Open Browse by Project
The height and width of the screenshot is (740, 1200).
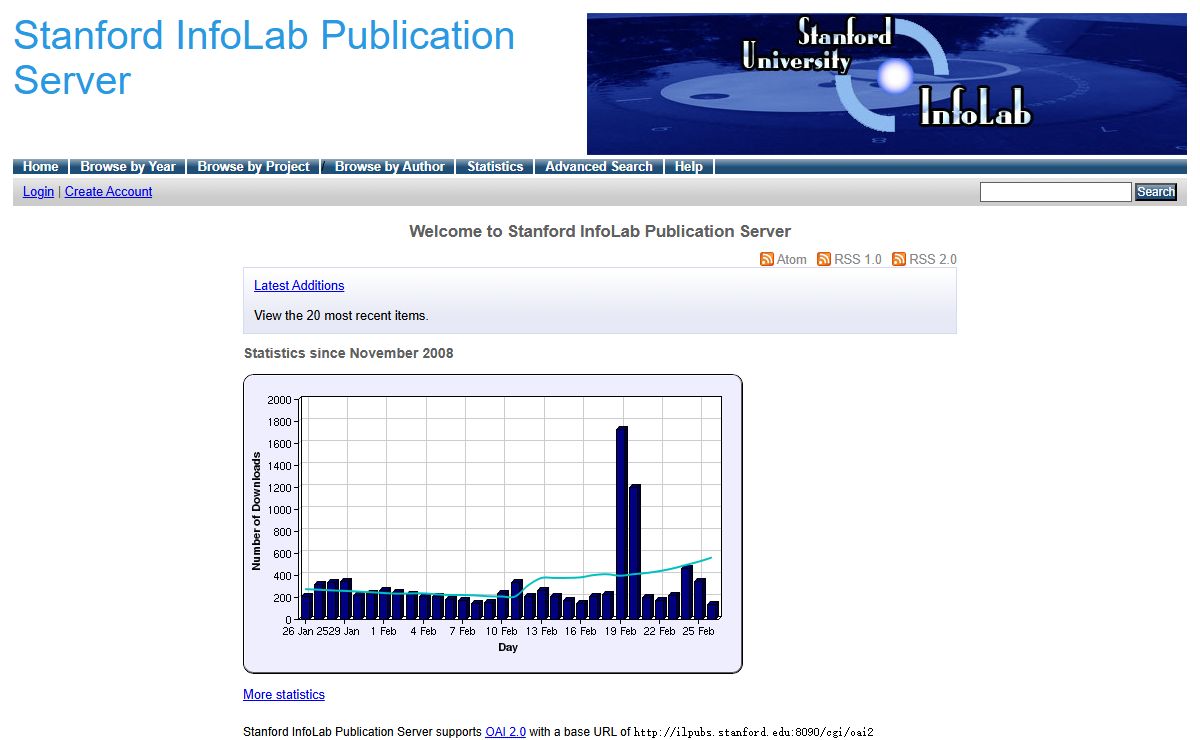tap(254, 167)
